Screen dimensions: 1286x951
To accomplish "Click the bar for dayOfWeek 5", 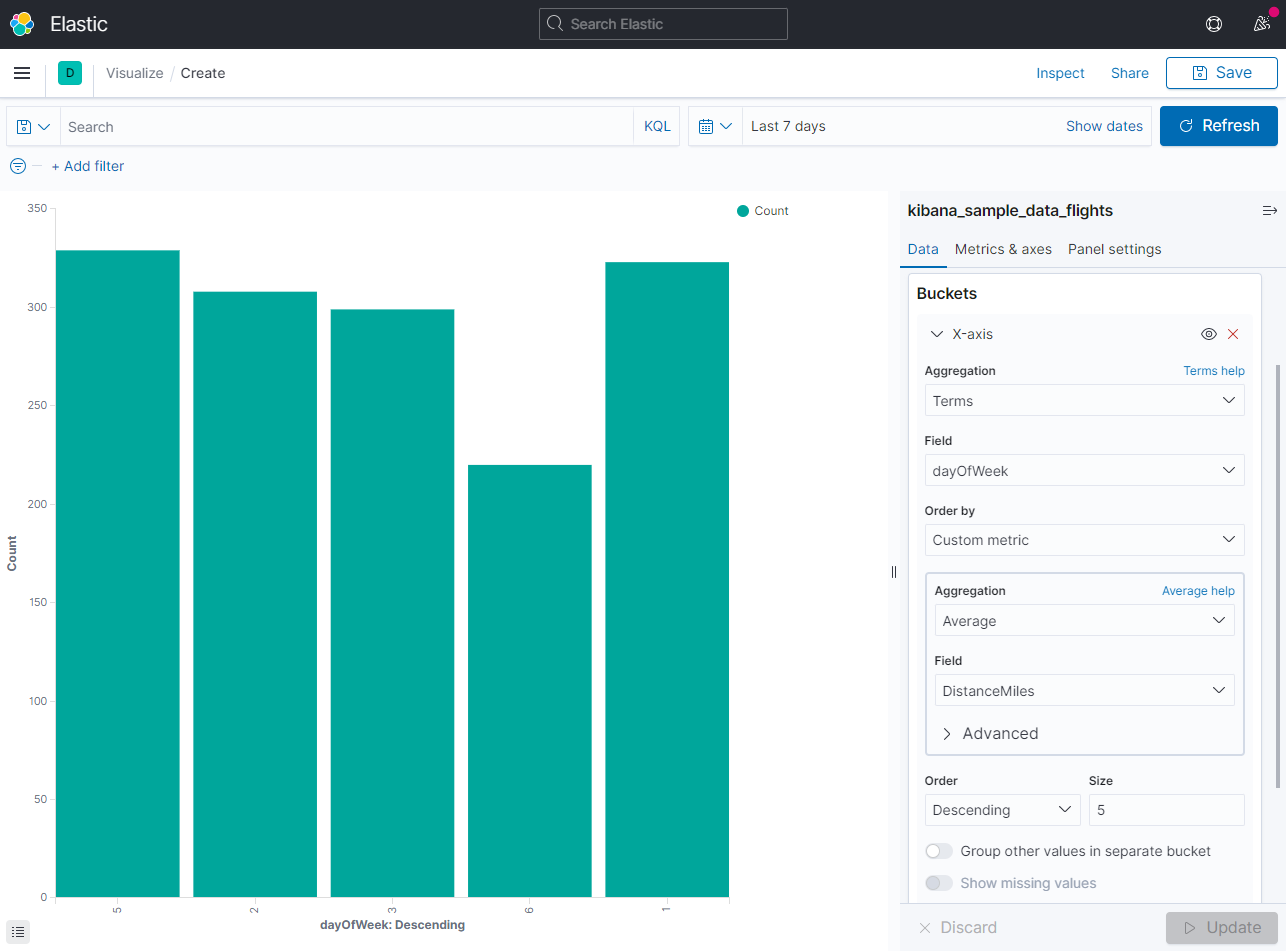I will (x=118, y=573).
